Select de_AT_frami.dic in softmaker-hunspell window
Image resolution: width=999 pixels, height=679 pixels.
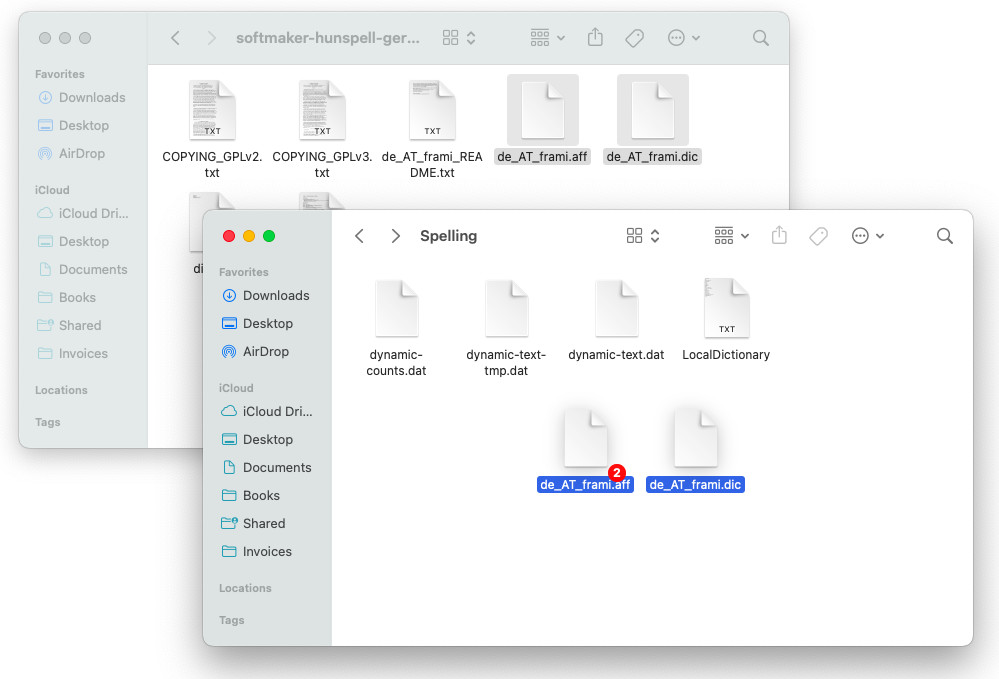coord(653,110)
